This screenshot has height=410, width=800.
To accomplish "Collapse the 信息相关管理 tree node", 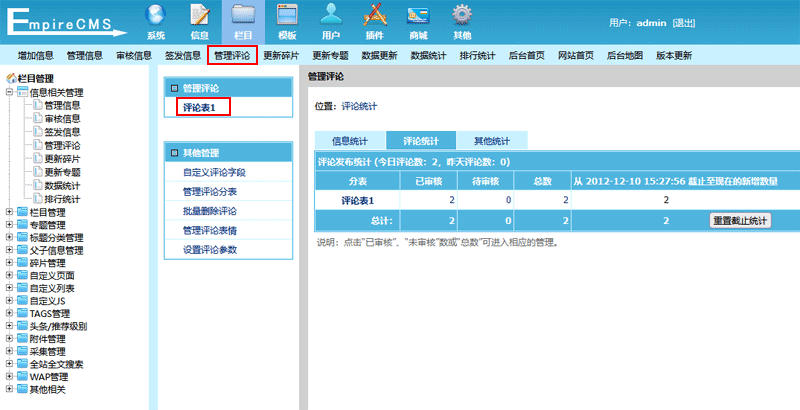I will [x=10, y=92].
